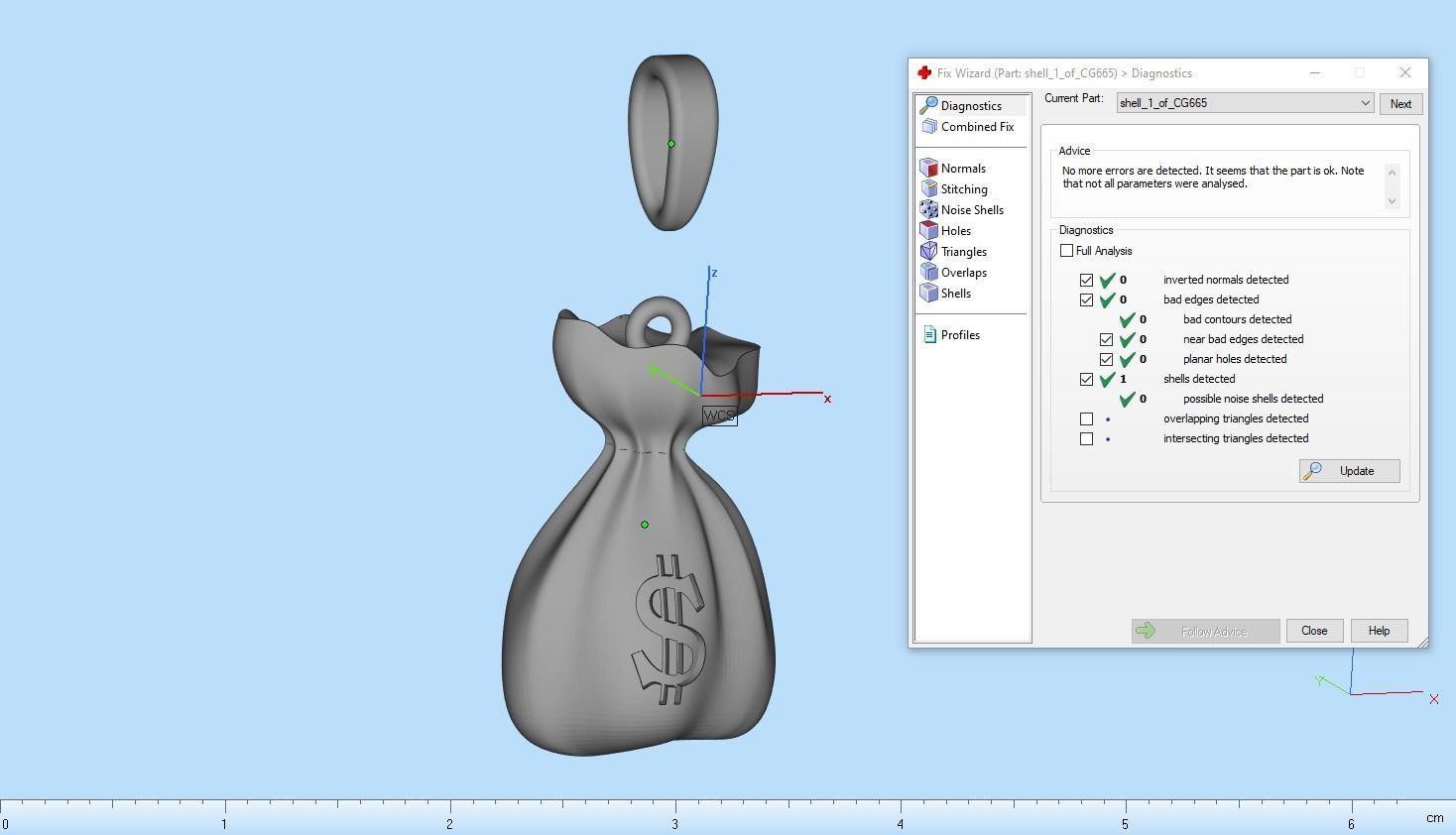
Task: Go to the Shells page label
Action: pyautogui.click(x=956, y=294)
